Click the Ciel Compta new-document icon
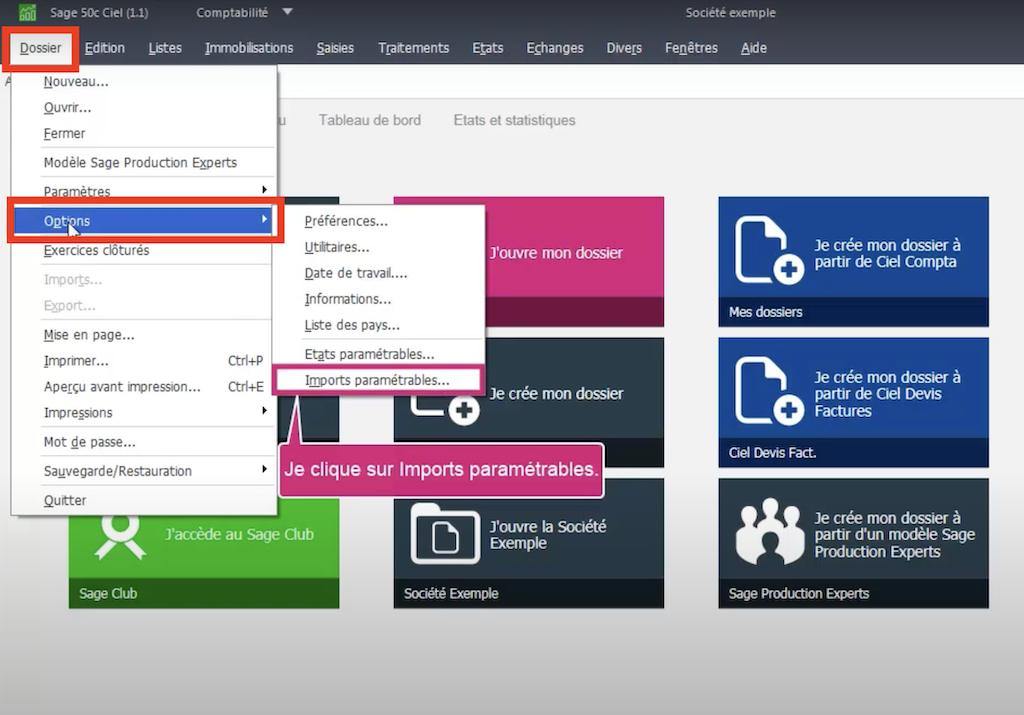The image size is (1024, 715). click(769, 250)
